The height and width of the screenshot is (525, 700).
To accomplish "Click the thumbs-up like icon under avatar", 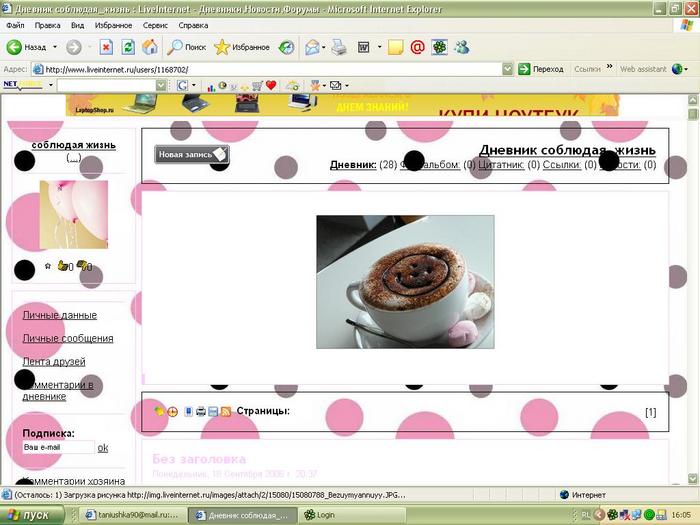I will (x=63, y=266).
